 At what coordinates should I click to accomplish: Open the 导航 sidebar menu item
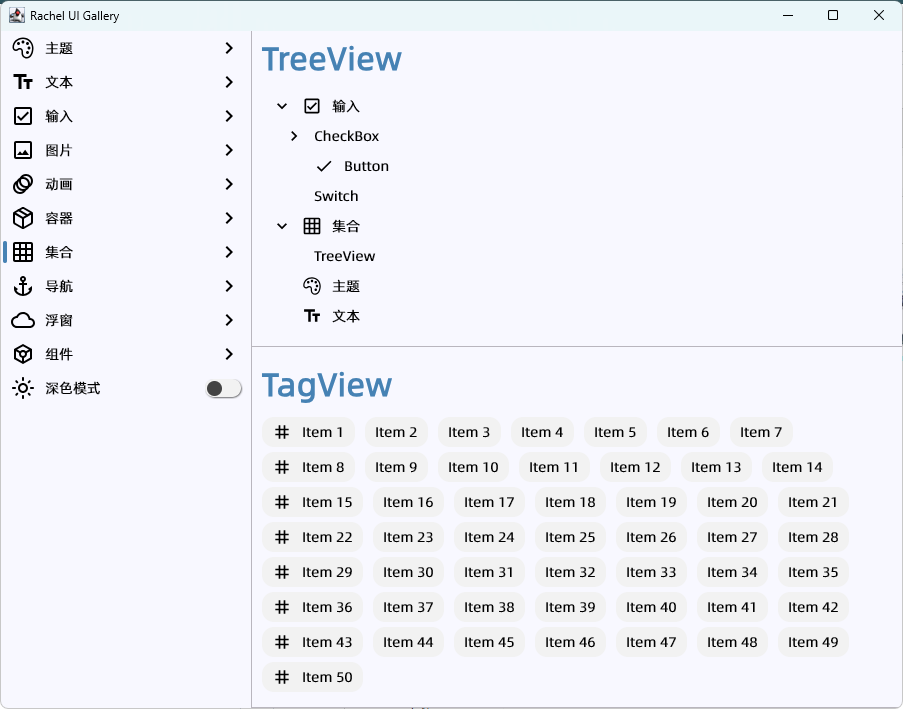pos(126,286)
